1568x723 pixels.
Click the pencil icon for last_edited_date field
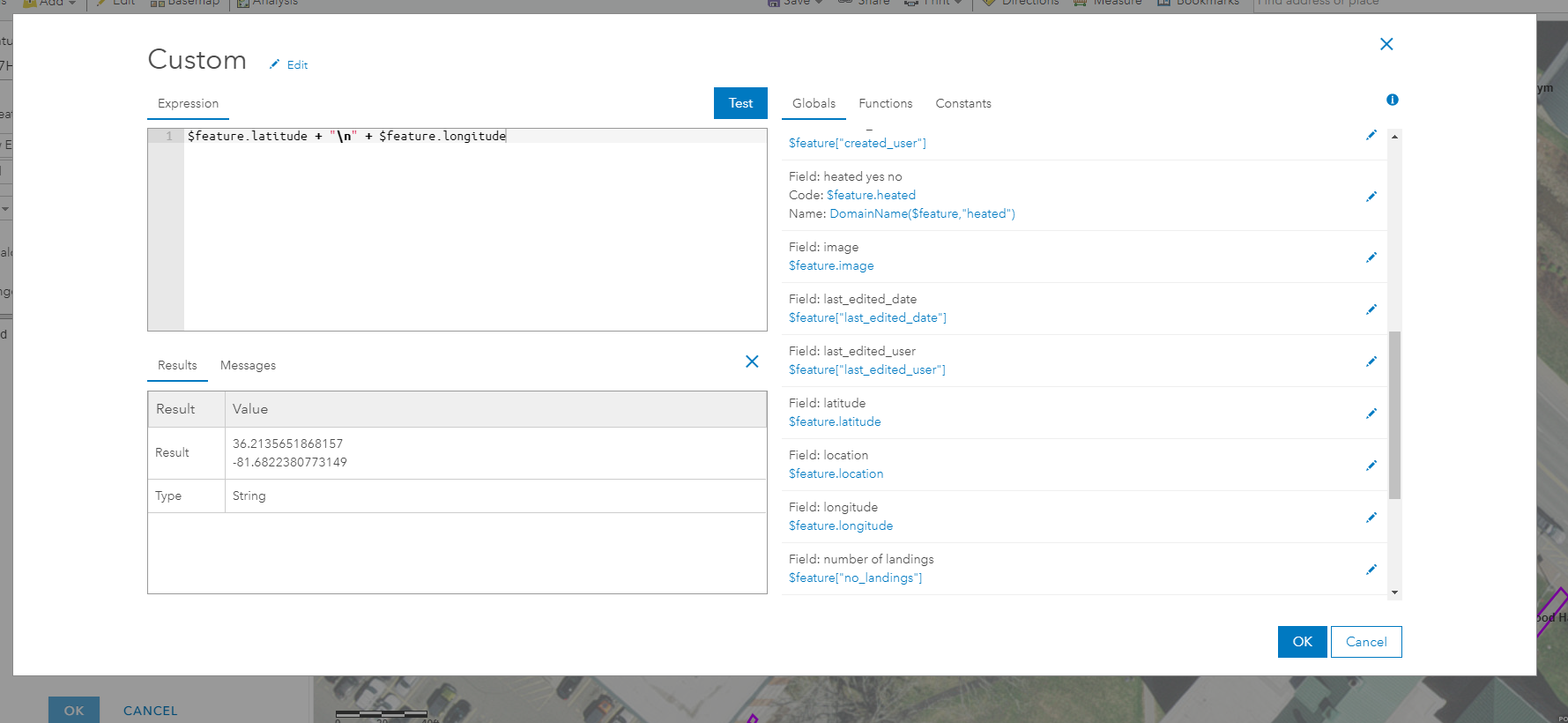(x=1371, y=309)
